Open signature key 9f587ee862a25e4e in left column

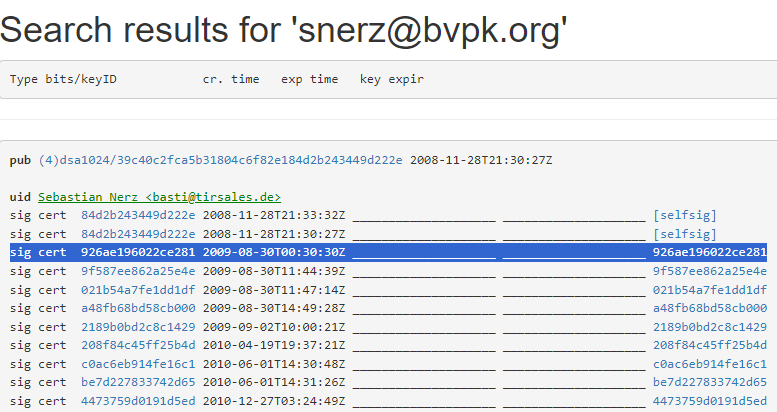(138, 271)
